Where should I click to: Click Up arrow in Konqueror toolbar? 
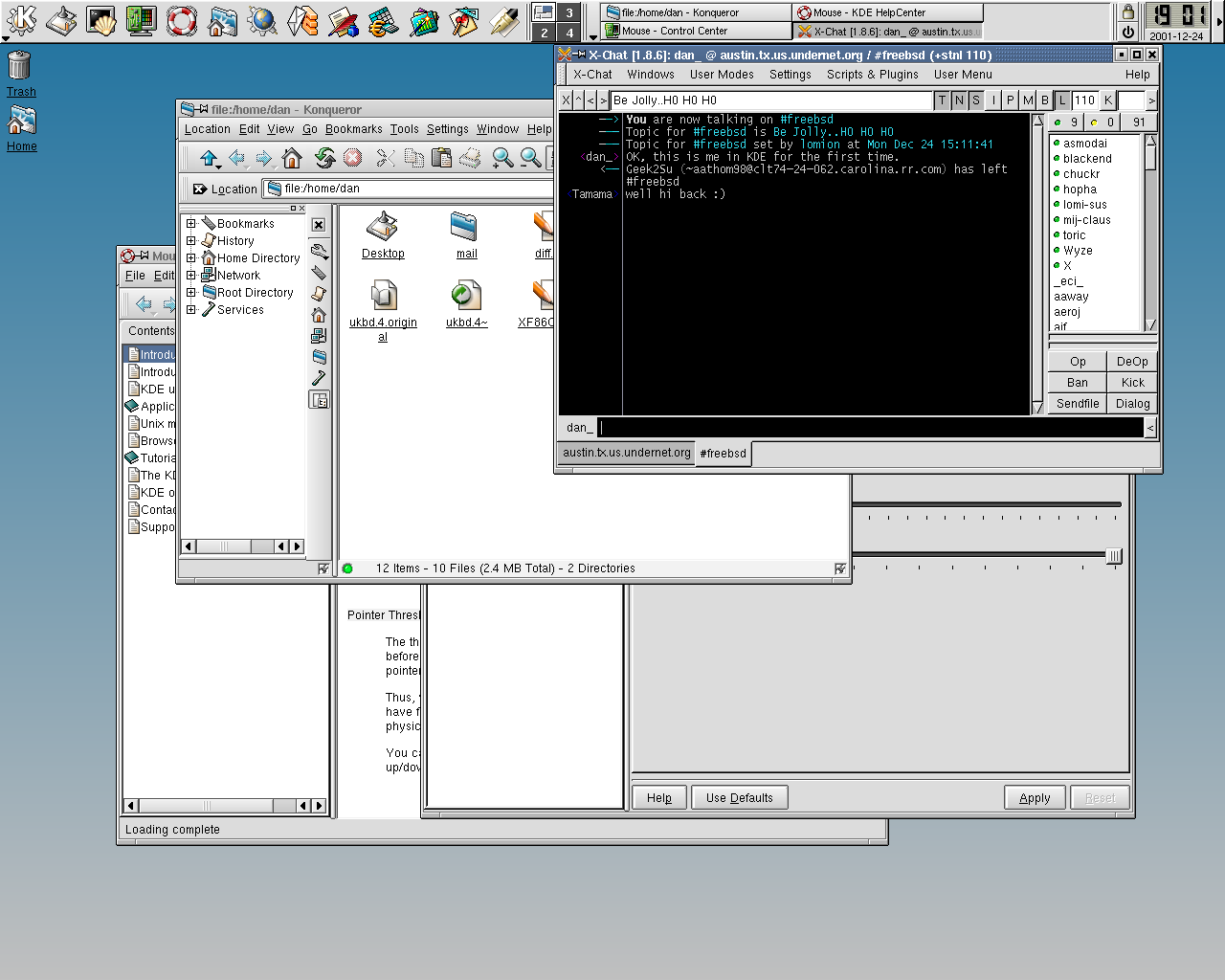[208, 158]
